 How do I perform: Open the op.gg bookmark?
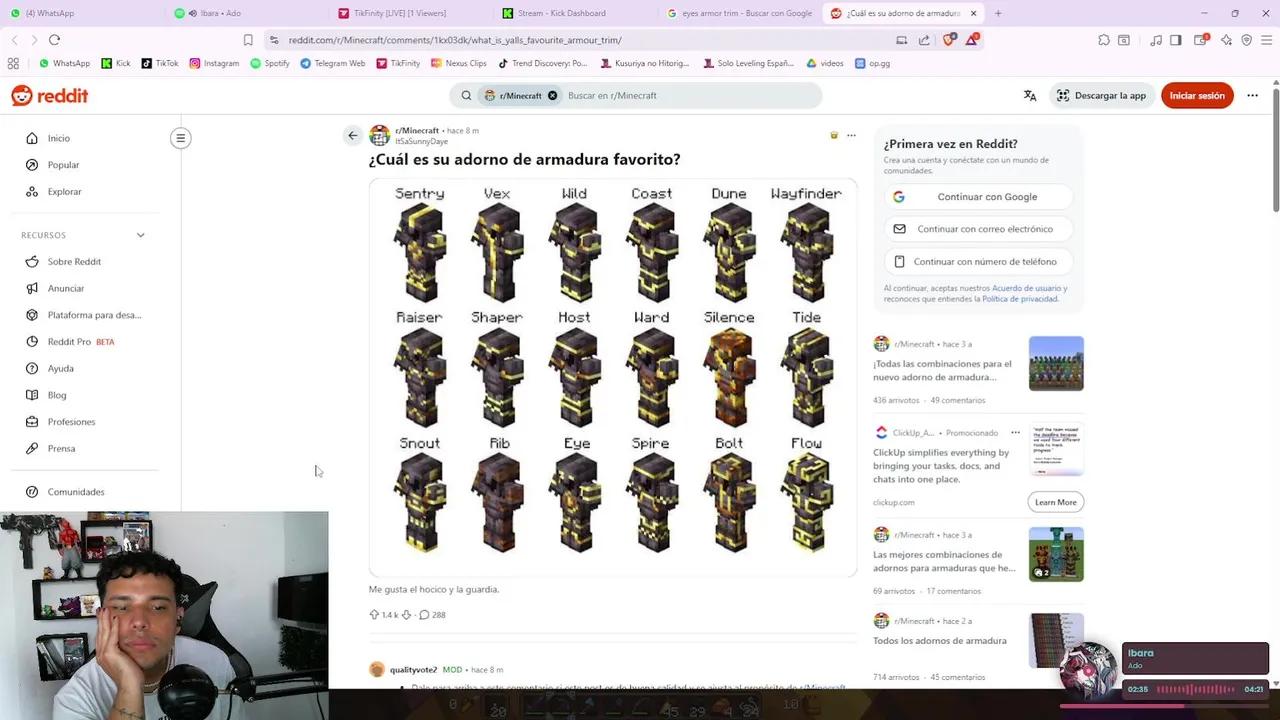point(873,63)
